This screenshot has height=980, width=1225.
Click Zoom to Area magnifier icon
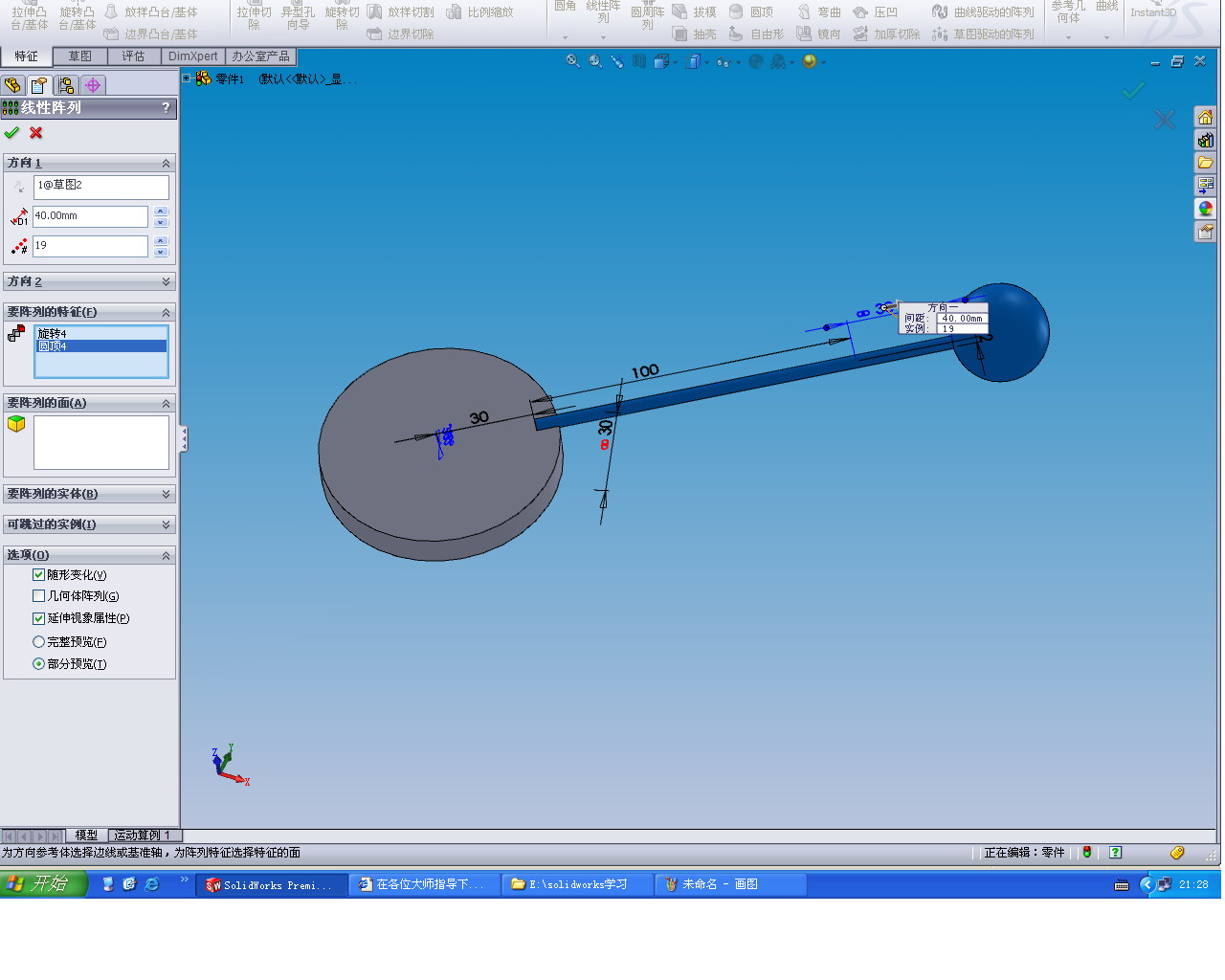[x=595, y=61]
